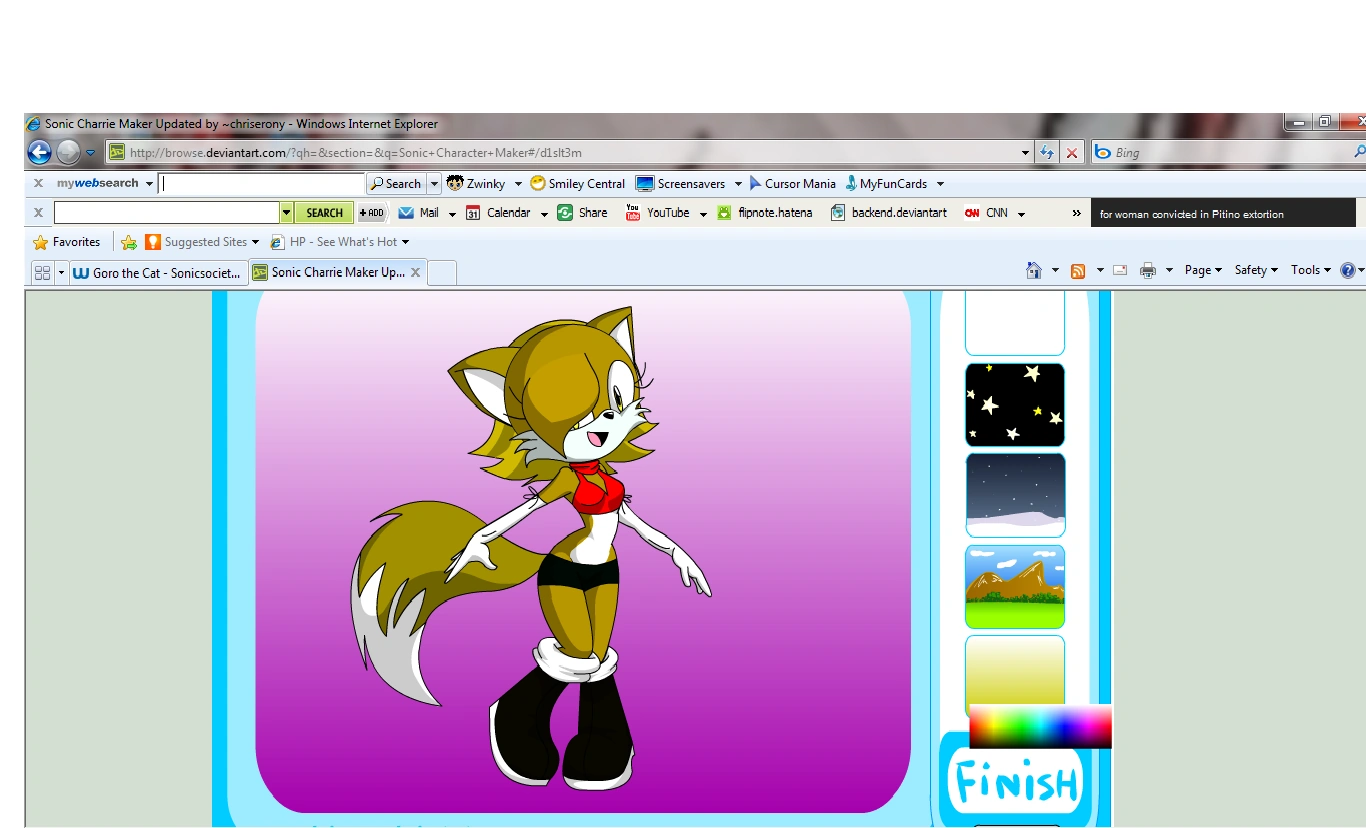
Task: Select the Sonic Charrie Maker tab
Action: 330,272
